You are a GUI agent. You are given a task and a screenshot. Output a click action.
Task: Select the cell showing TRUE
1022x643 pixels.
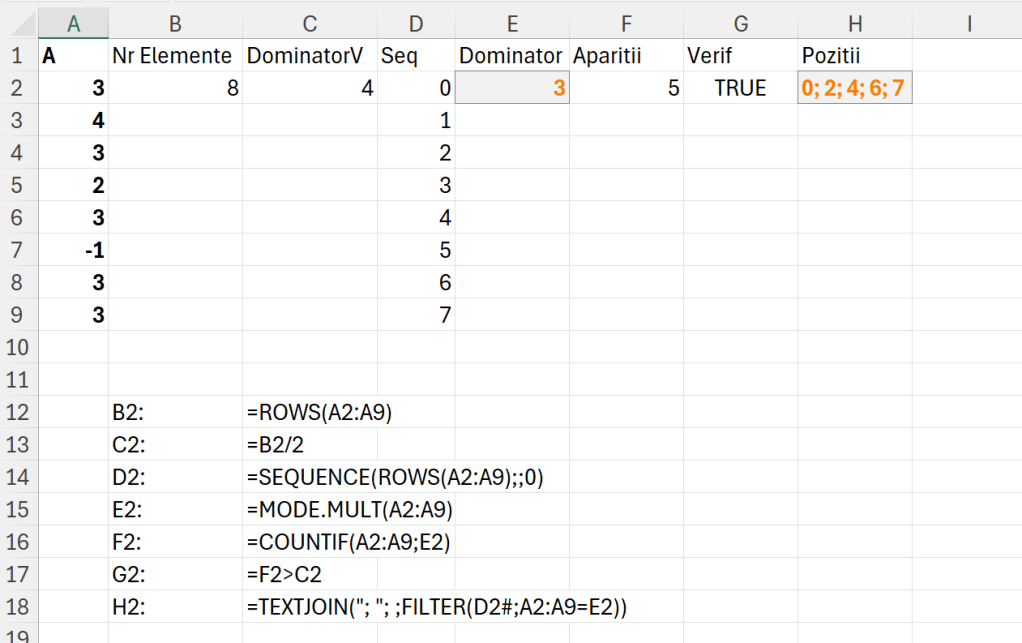741,88
